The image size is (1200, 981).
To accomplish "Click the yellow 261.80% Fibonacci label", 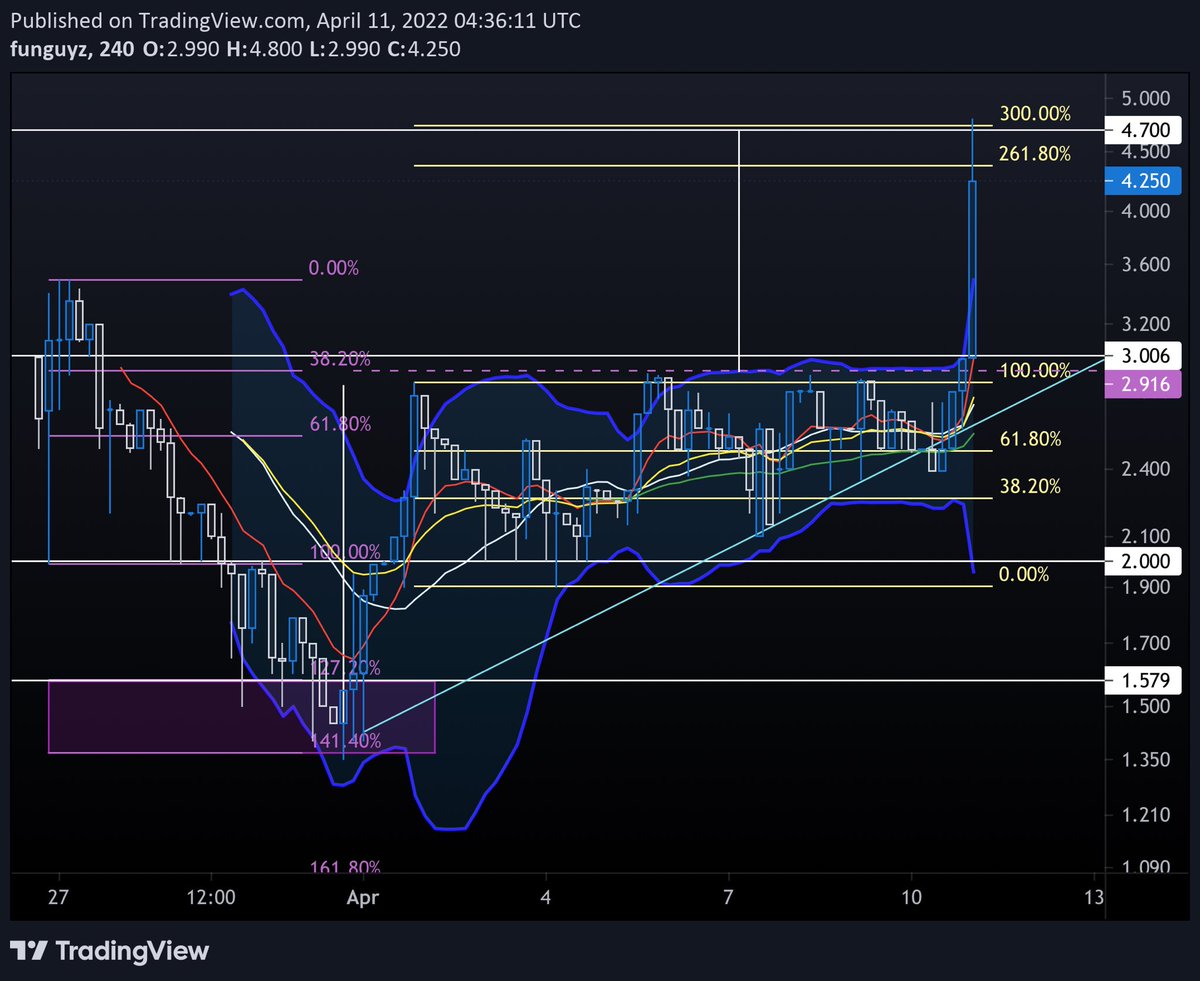I will click(1034, 154).
